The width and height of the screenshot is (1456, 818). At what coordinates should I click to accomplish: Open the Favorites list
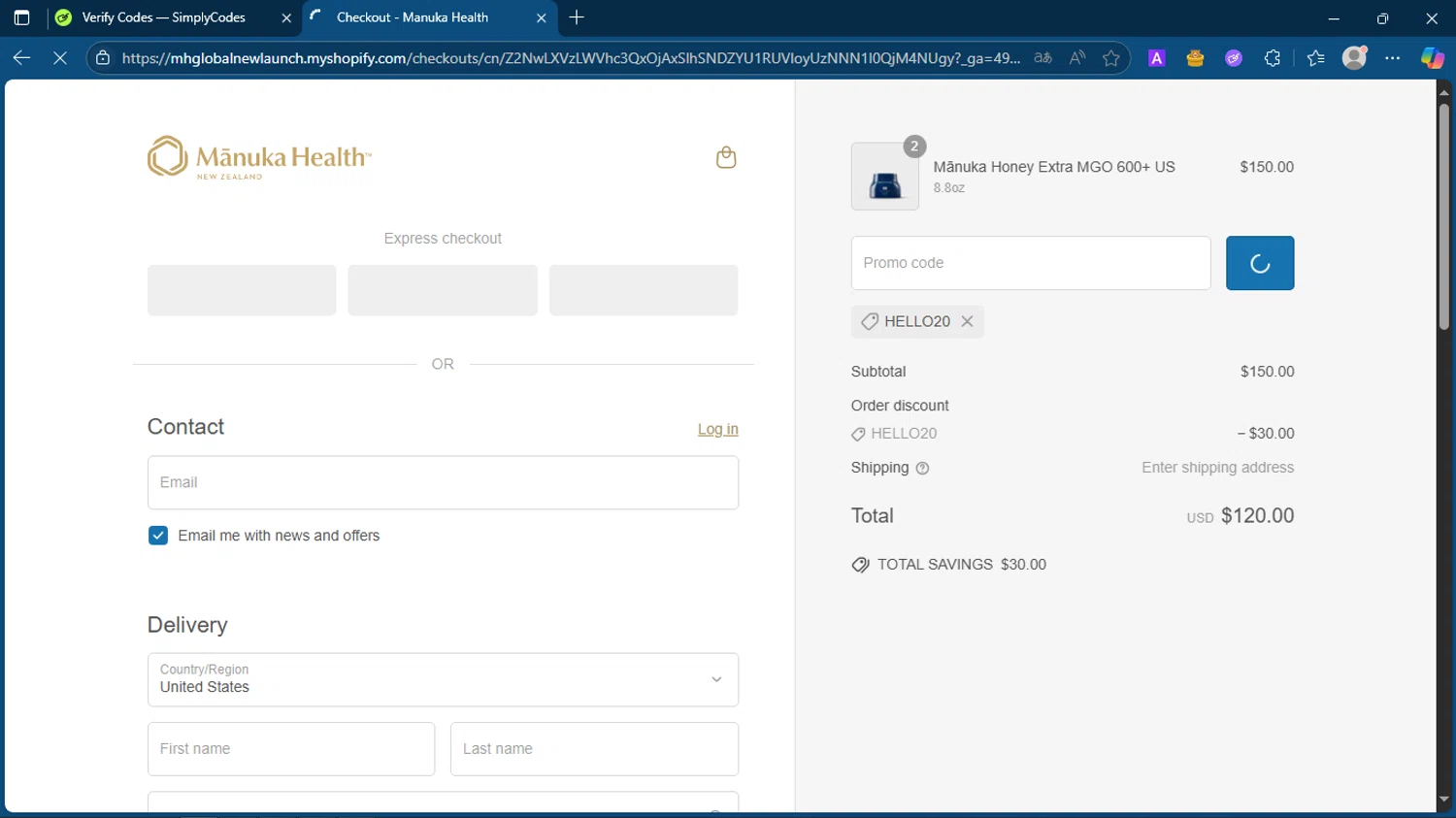pyautogui.click(x=1315, y=58)
